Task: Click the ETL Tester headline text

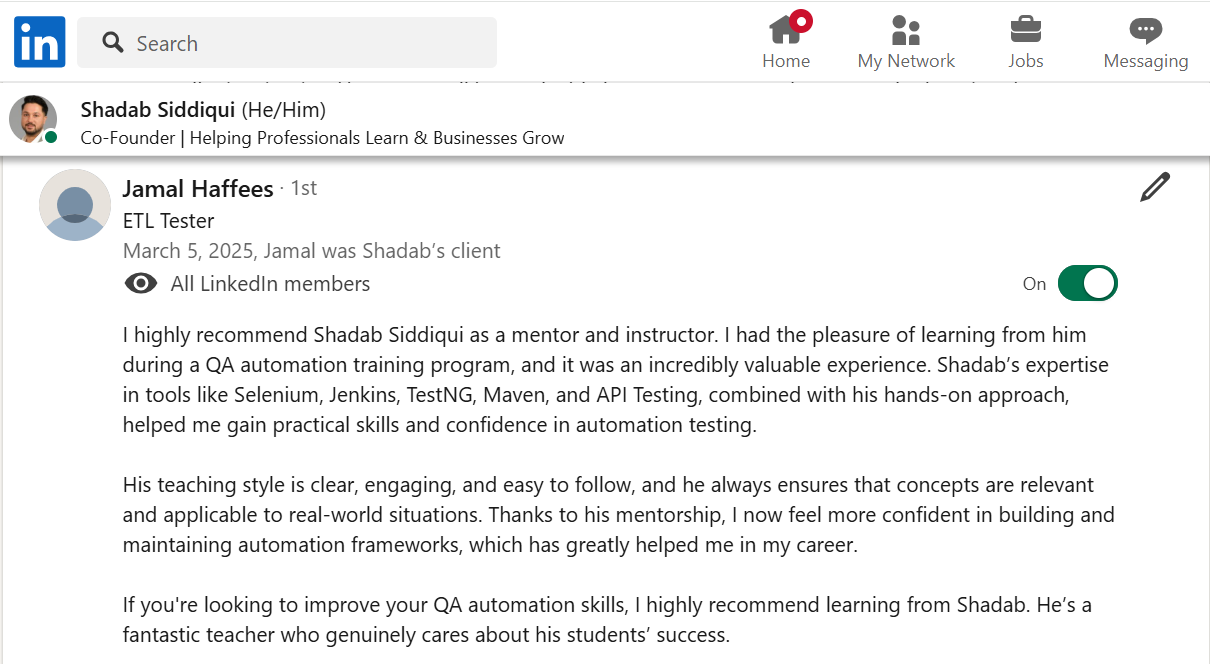Action: (168, 221)
